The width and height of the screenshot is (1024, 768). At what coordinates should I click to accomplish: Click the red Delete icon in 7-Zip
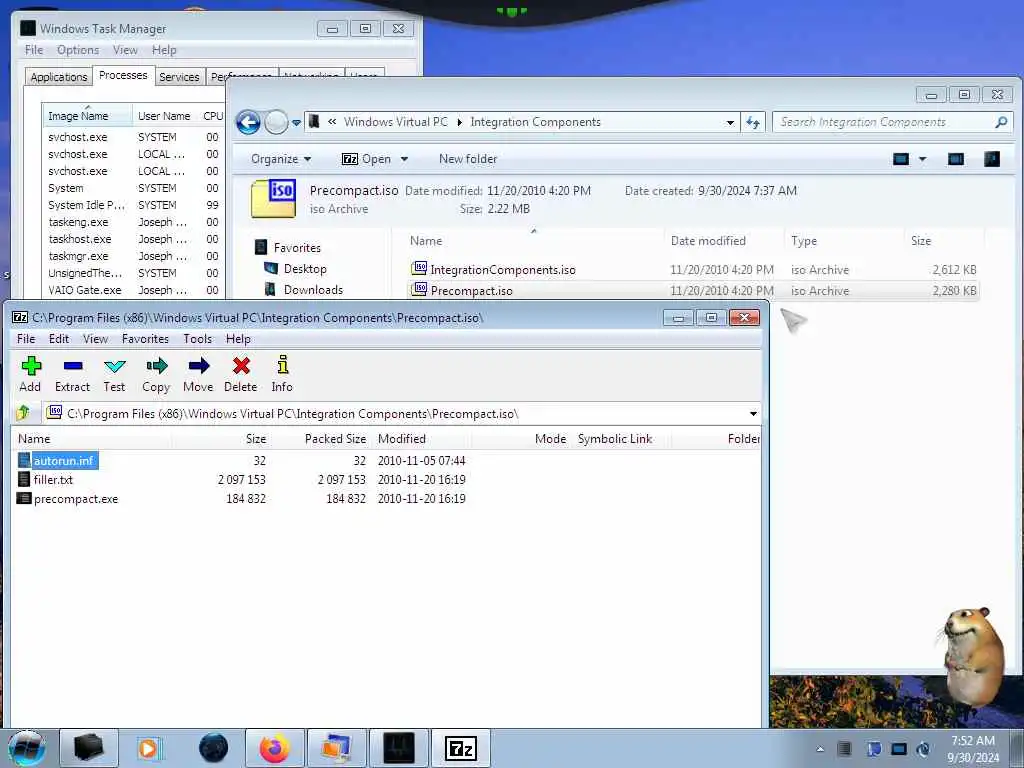(x=241, y=374)
